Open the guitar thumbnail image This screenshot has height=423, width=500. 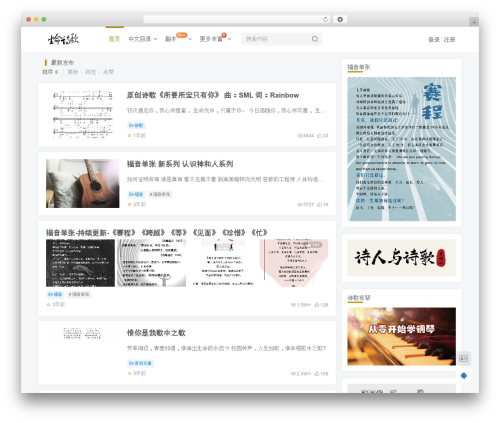(83, 183)
